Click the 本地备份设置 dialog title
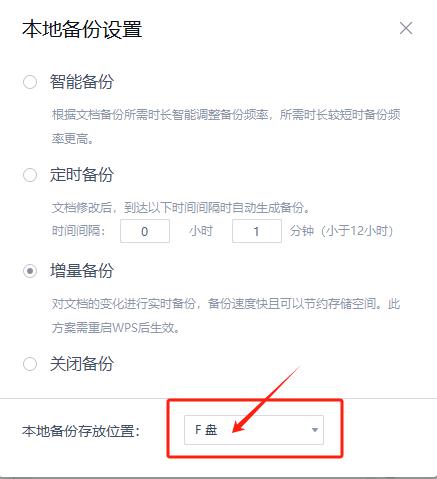This screenshot has width=437, height=479. click(x=82, y=29)
